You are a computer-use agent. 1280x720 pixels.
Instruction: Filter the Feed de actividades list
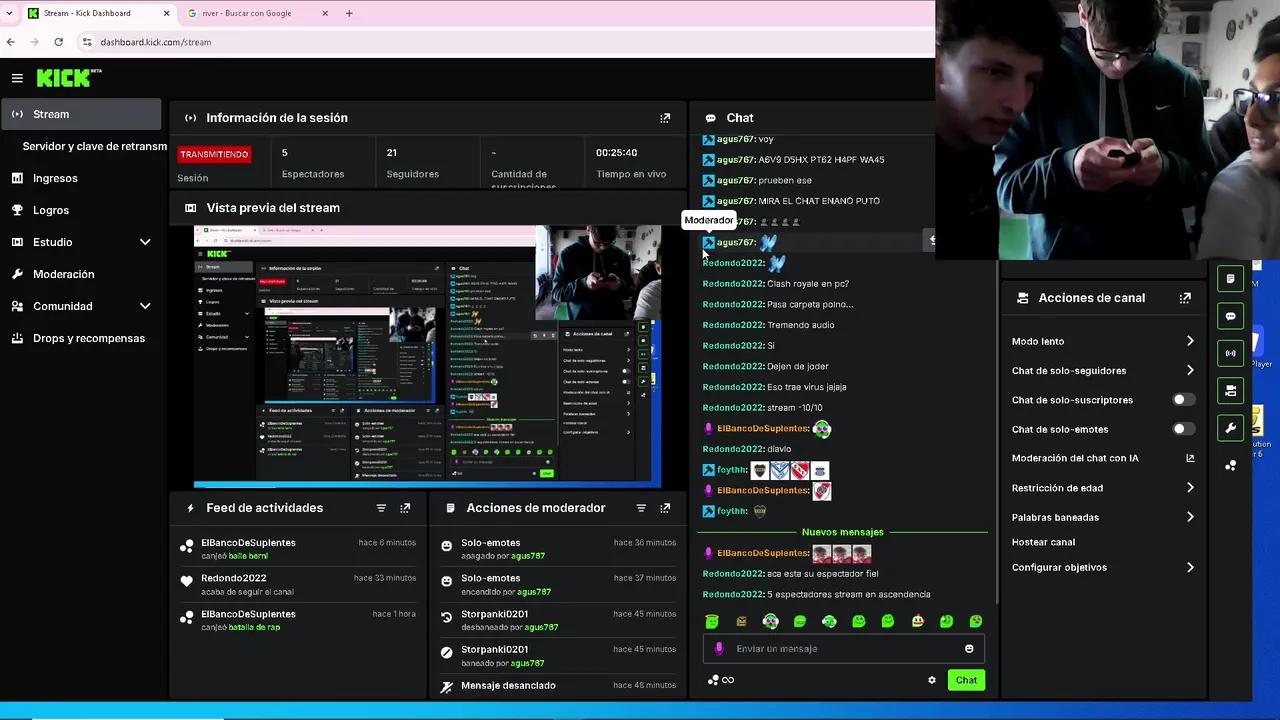381,508
